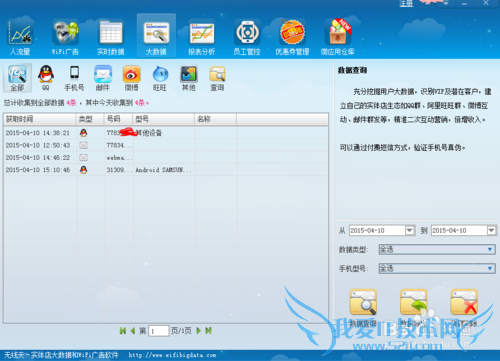Open the 人流量 traffic module
The width and height of the screenshot is (500, 361).
[20, 37]
